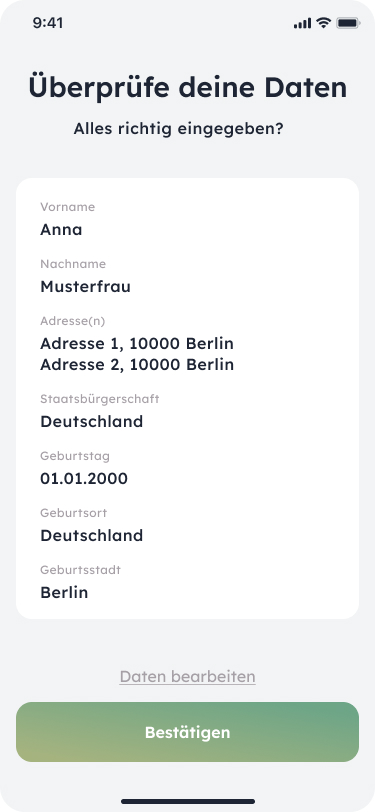This screenshot has height=812, width=375.
Task: Tap the Geburtsstadt value Berlin
Action: (x=64, y=592)
